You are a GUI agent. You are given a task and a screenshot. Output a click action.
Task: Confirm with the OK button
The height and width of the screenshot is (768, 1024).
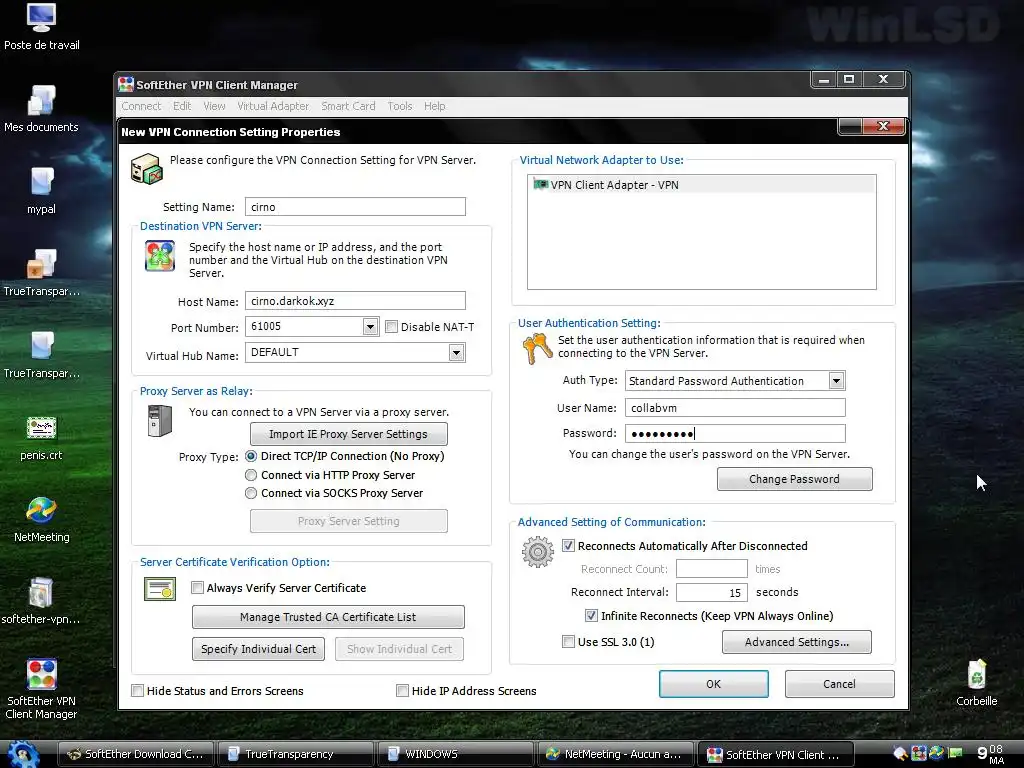[713, 684]
